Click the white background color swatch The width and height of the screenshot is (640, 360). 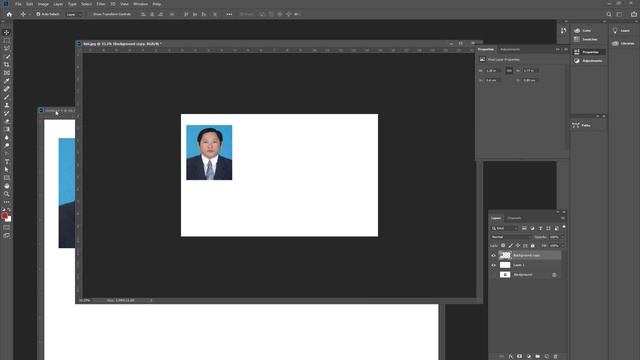pyautogui.click(x=9, y=220)
